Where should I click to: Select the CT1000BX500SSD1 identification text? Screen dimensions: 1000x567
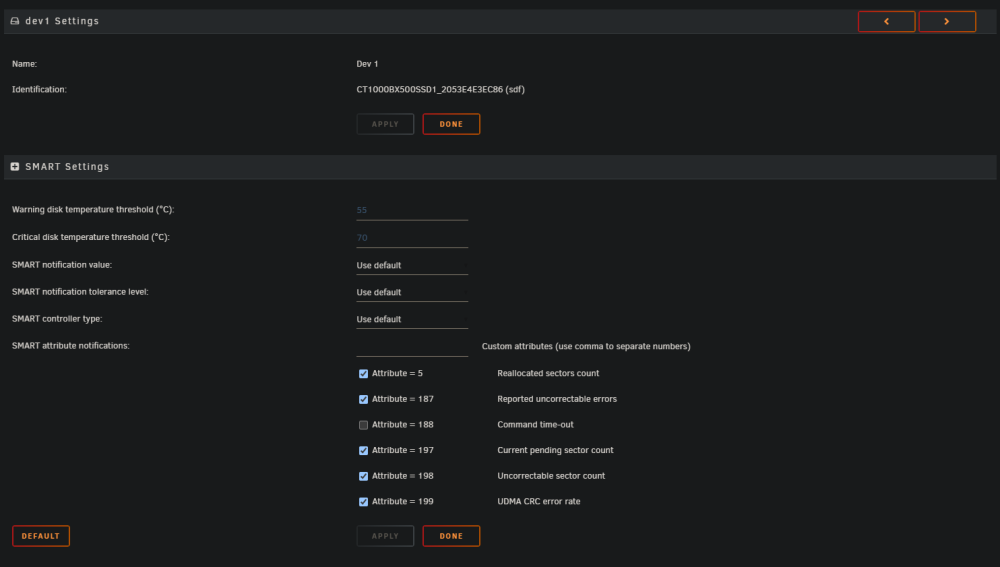441,89
